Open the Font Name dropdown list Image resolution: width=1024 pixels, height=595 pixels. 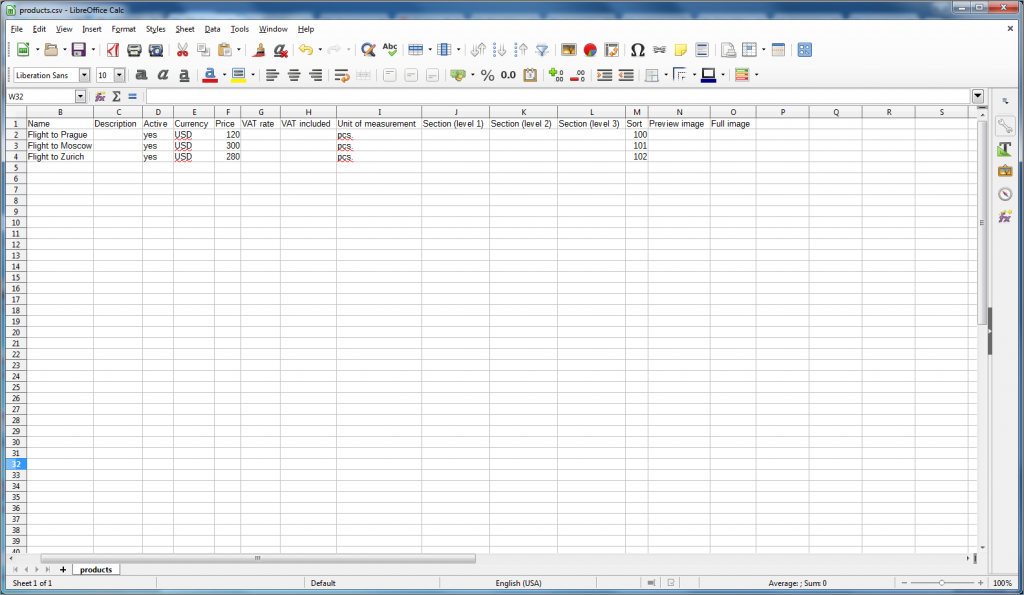point(84,75)
